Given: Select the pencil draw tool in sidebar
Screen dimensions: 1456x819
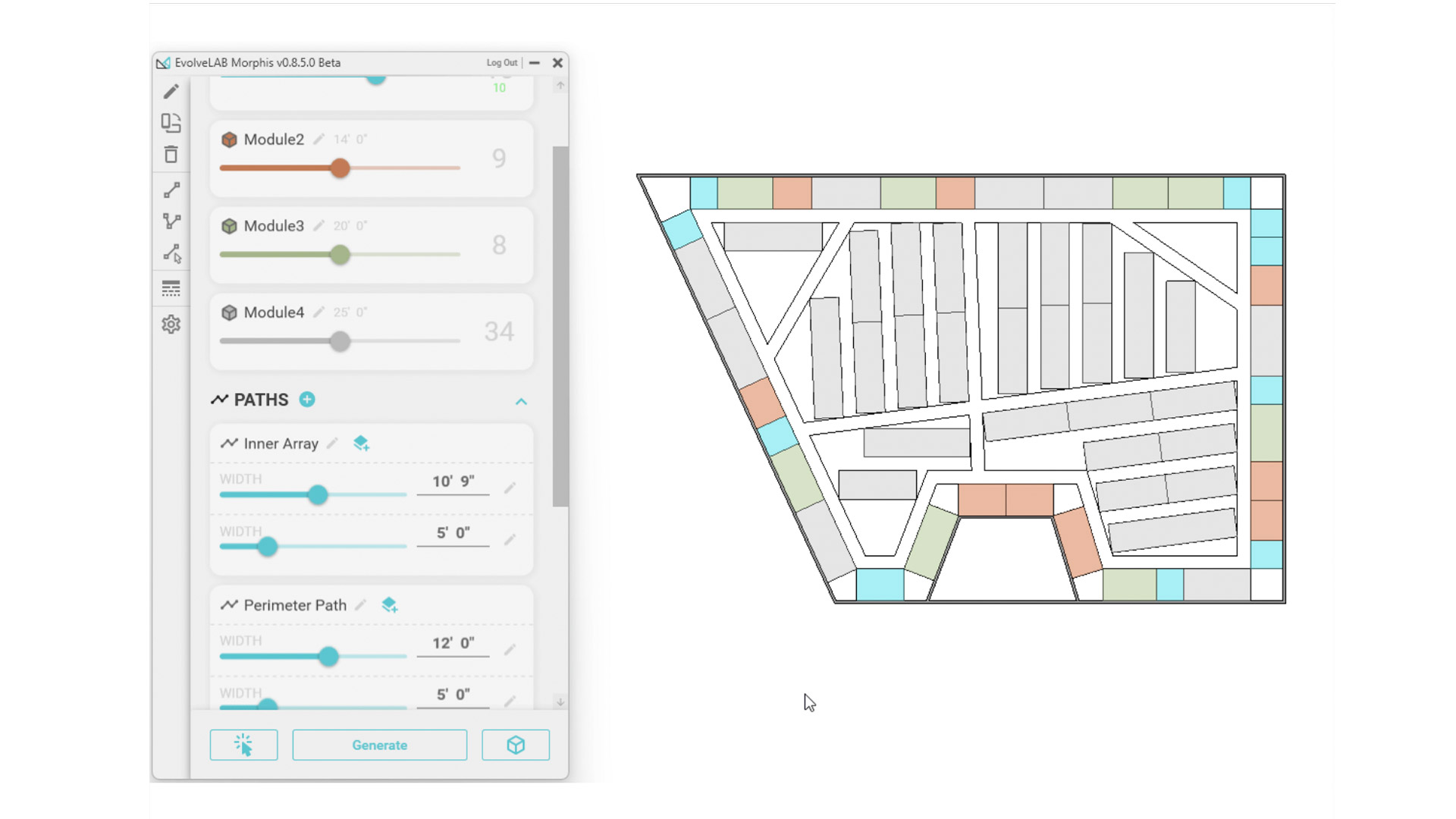Looking at the screenshot, I should click(171, 92).
